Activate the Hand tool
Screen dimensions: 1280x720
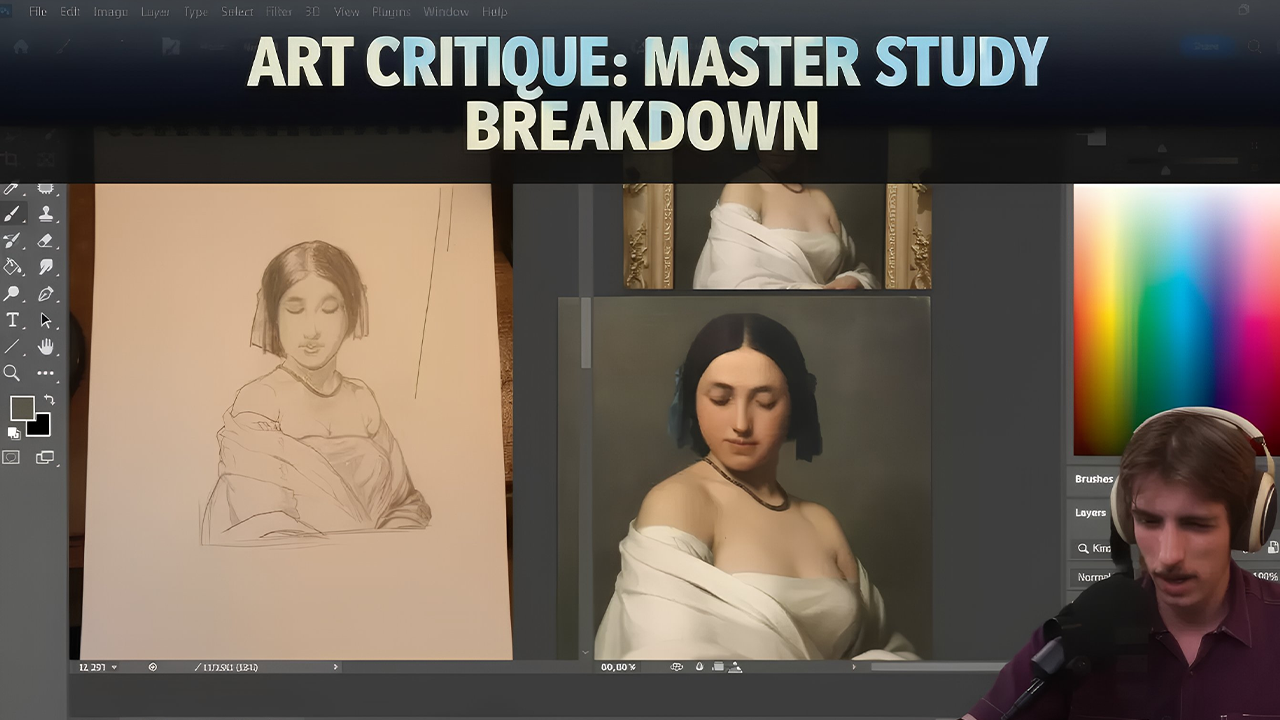click(44, 347)
